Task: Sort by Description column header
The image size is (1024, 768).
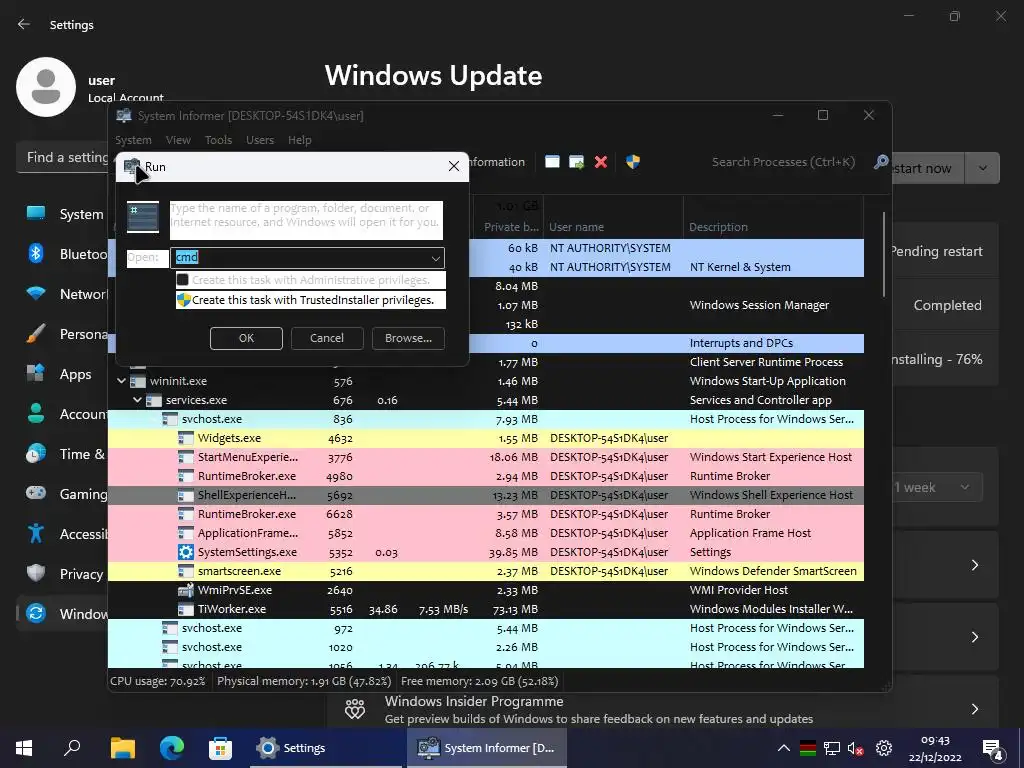Action: pyautogui.click(x=774, y=227)
